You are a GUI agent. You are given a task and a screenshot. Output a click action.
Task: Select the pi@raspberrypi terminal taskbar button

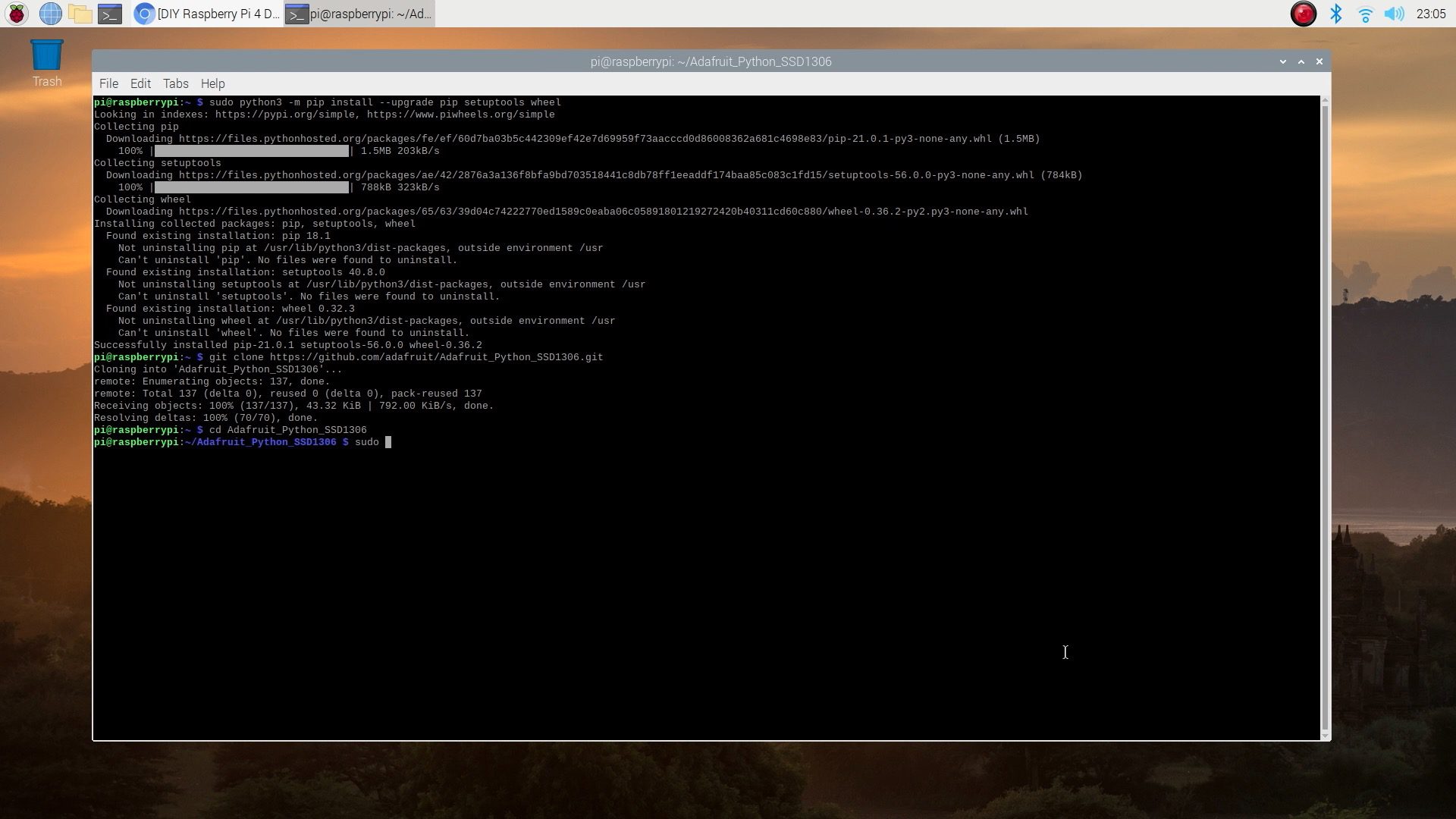359,14
